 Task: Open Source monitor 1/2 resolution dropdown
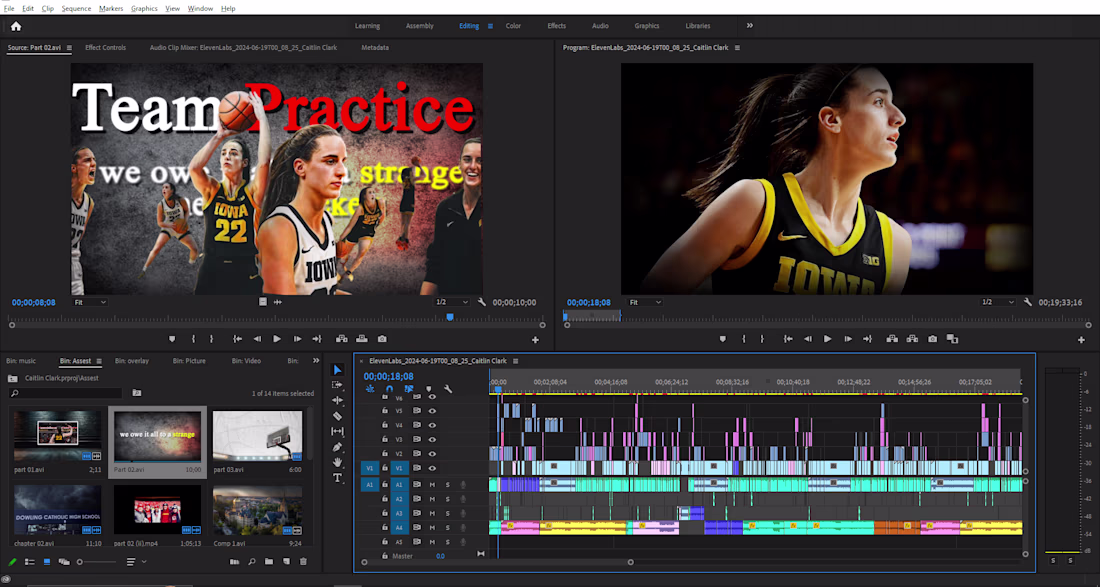click(x=452, y=302)
